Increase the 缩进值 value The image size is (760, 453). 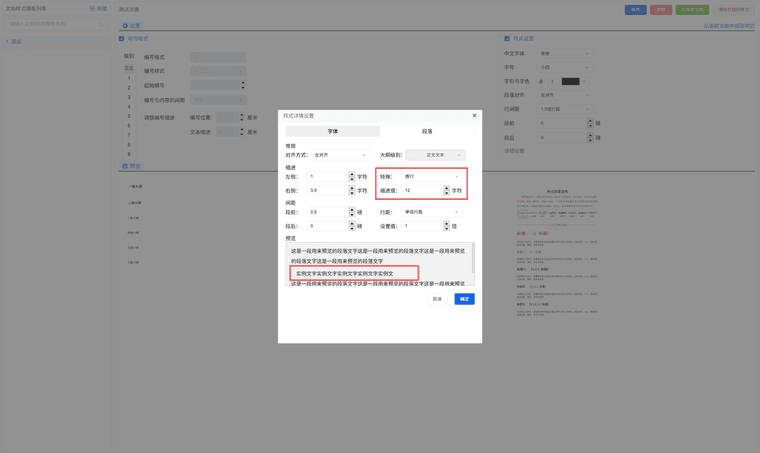(x=446, y=188)
